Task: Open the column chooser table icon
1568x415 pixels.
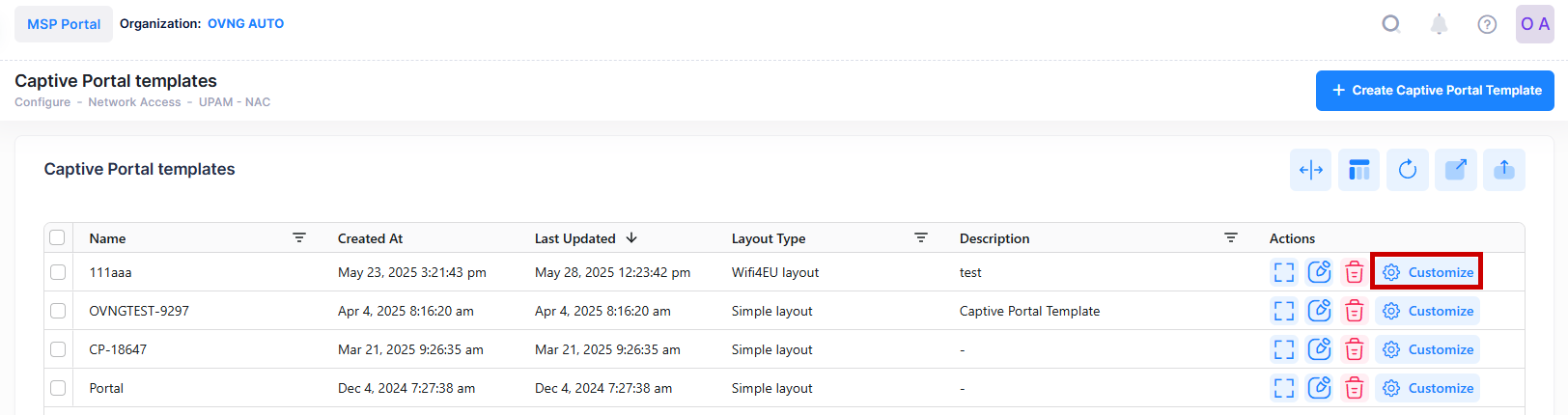Action: [1358, 170]
